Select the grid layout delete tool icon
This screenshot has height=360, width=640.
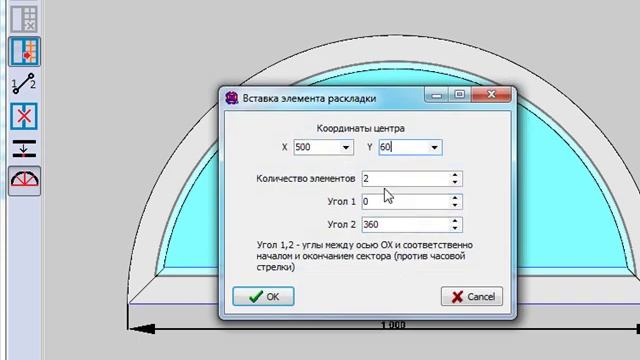pyautogui.click(x=24, y=18)
